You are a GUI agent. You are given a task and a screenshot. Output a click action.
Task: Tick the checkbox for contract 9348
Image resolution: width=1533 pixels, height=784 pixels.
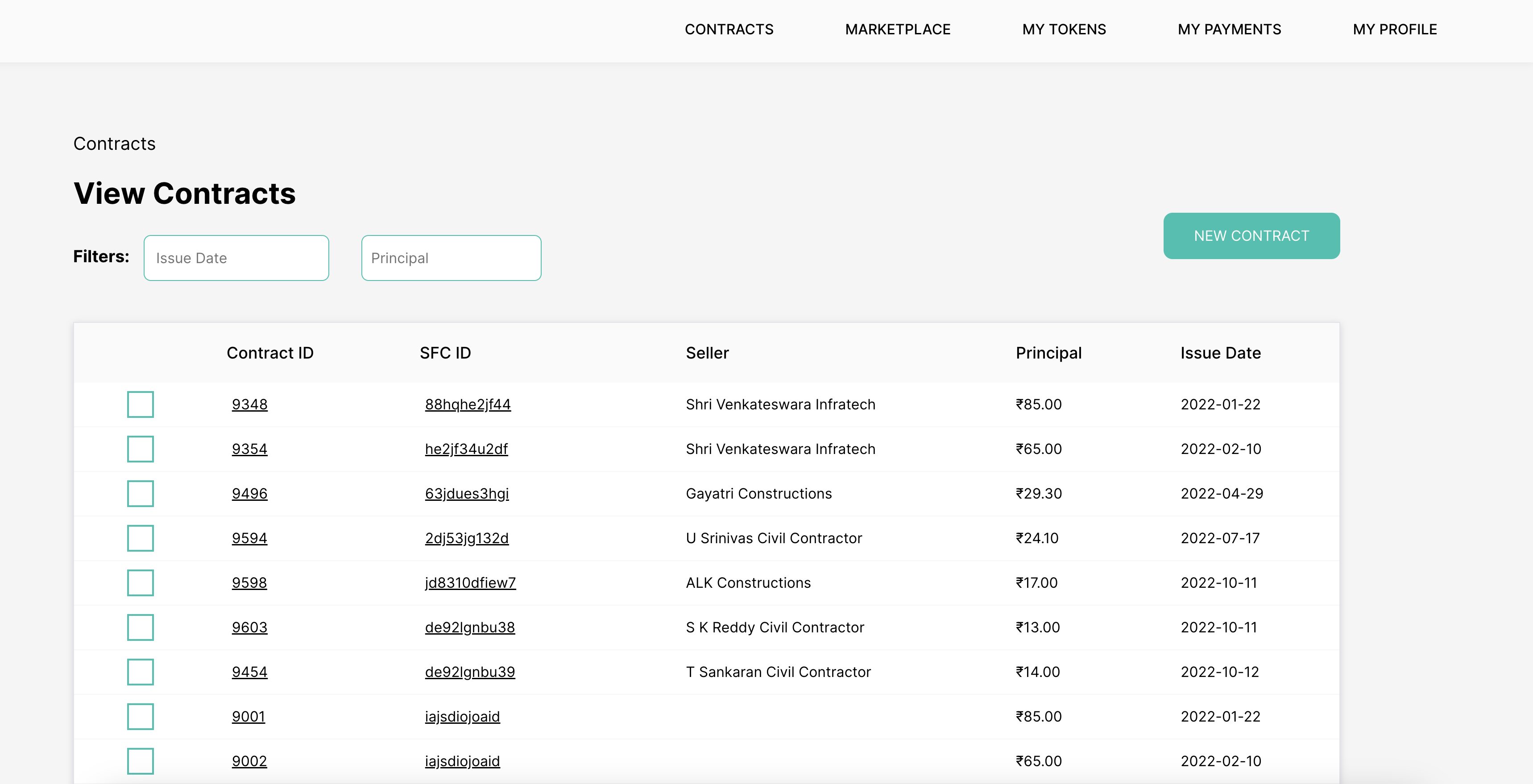click(x=141, y=404)
